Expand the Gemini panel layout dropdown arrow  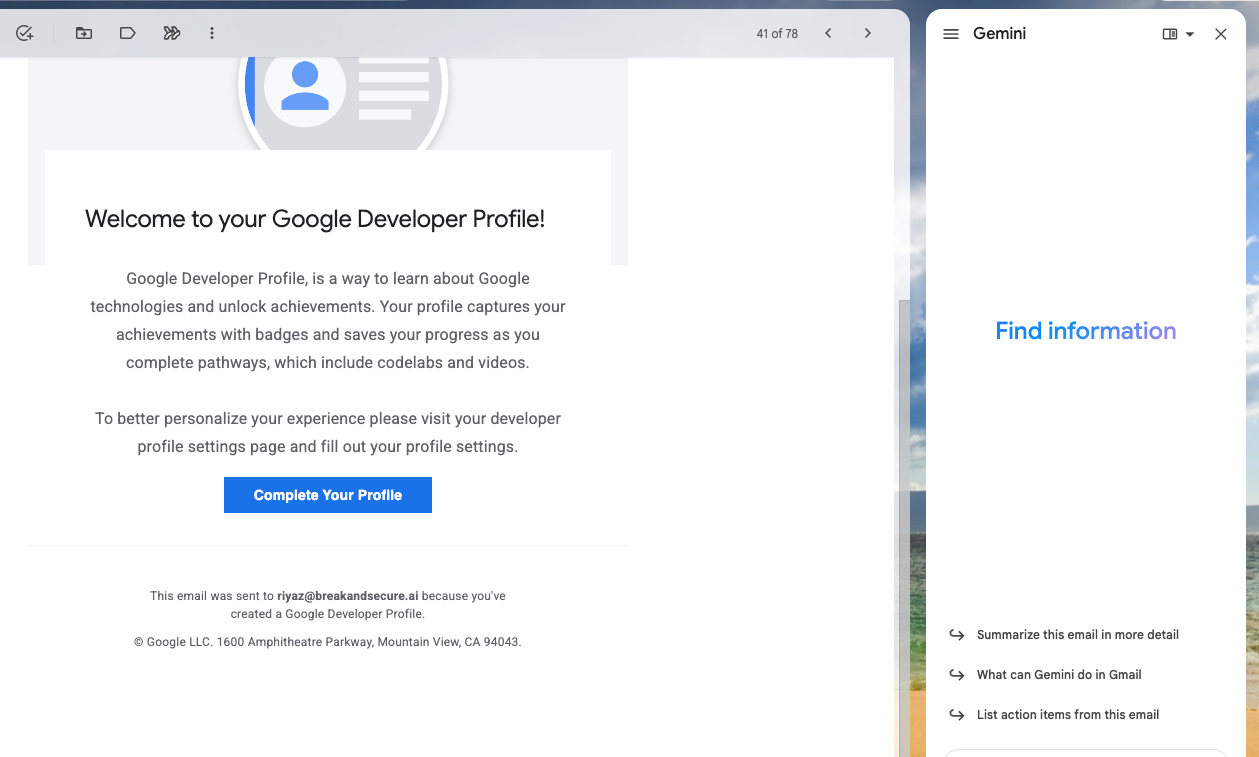click(1190, 34)
